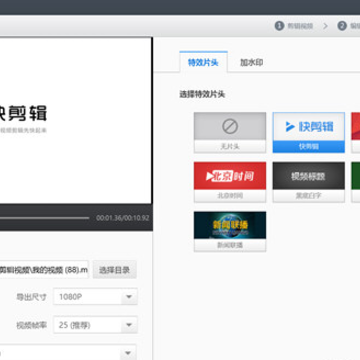Open the 导出尺寸 1080P dropdown
360x360 pixels.
point(95,297)
